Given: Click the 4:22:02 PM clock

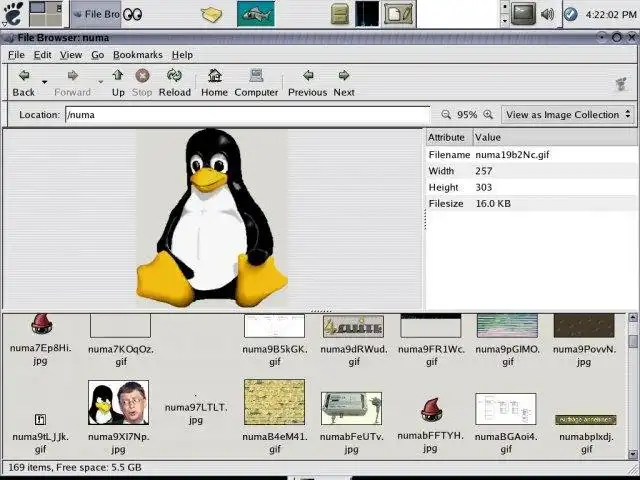Looking at the screenshot, I should pyautogui.click(x=611, y=15).
